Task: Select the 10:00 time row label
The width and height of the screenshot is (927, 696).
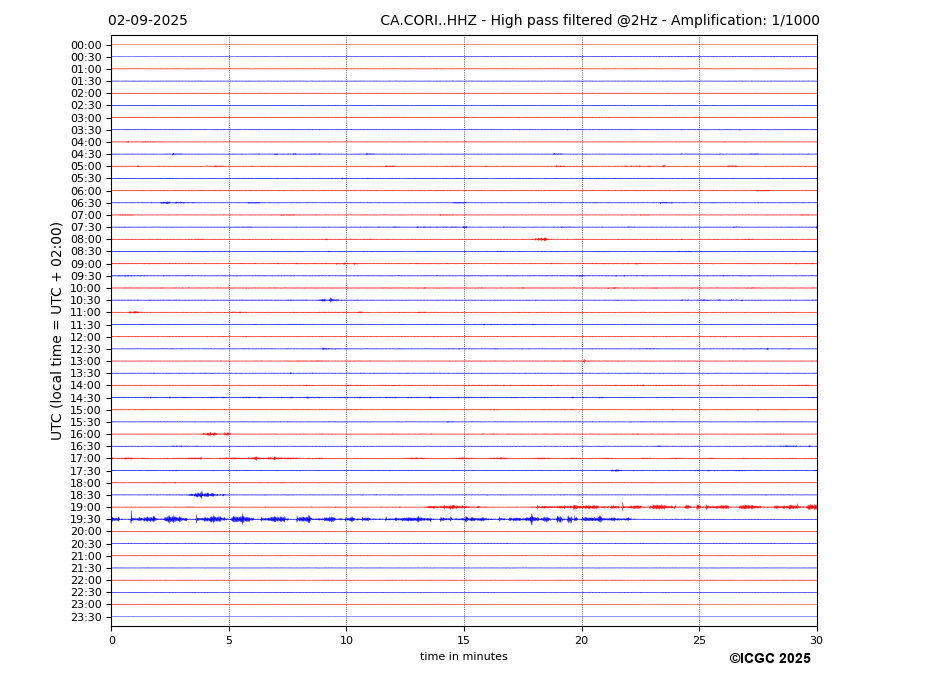Action: tap(86, 289)
